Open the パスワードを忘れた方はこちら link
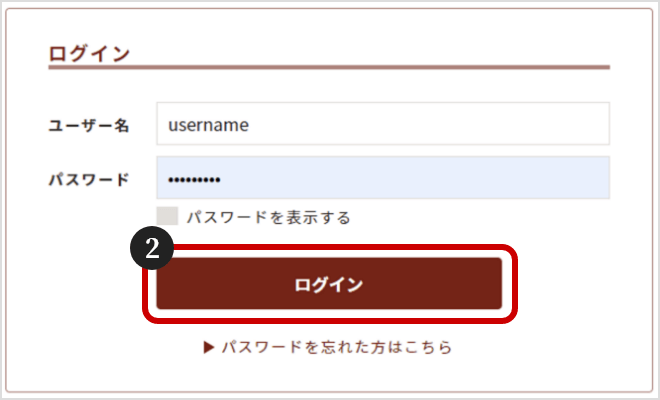Screen dimensions: 660x400 click(x=337, y=347)
